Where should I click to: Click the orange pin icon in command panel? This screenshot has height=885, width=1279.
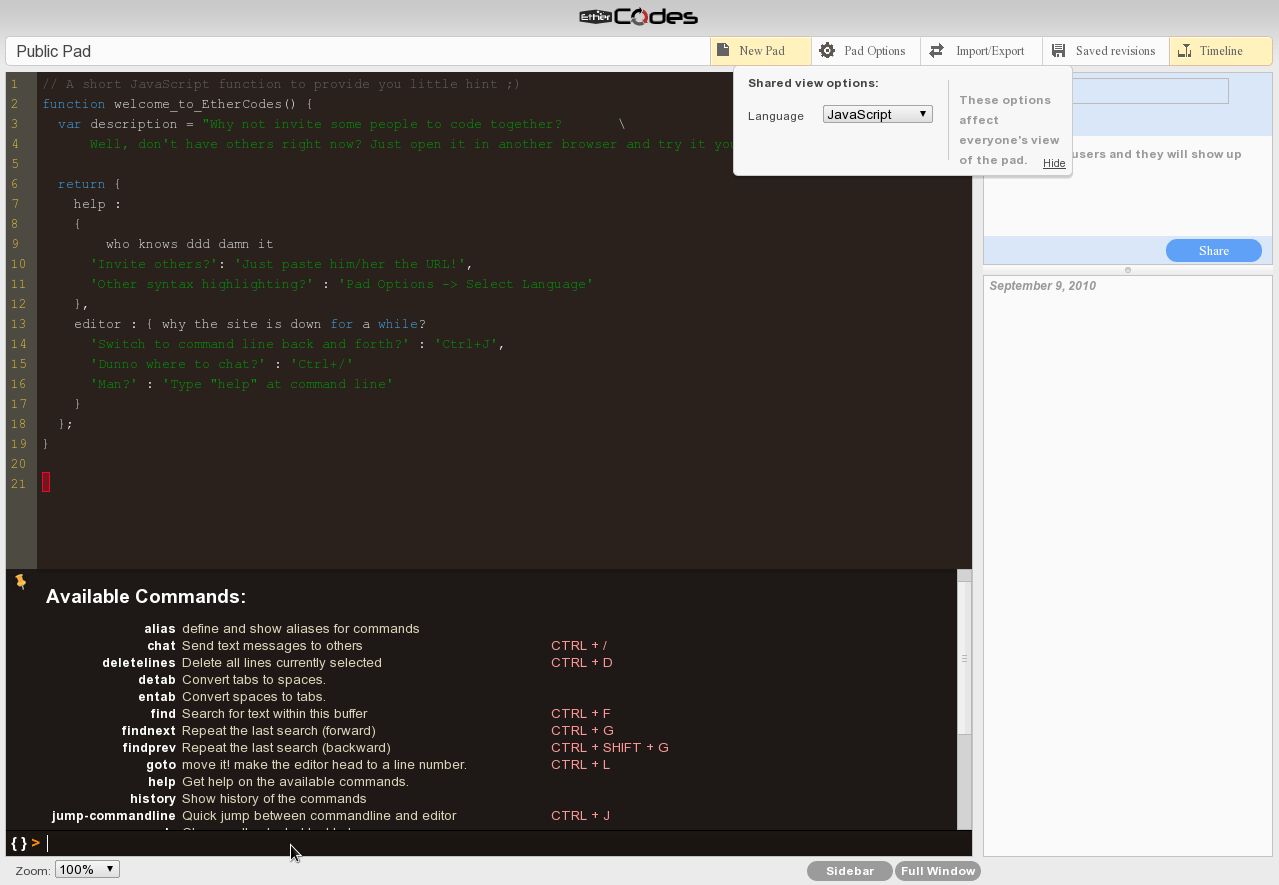click(20, 582)
